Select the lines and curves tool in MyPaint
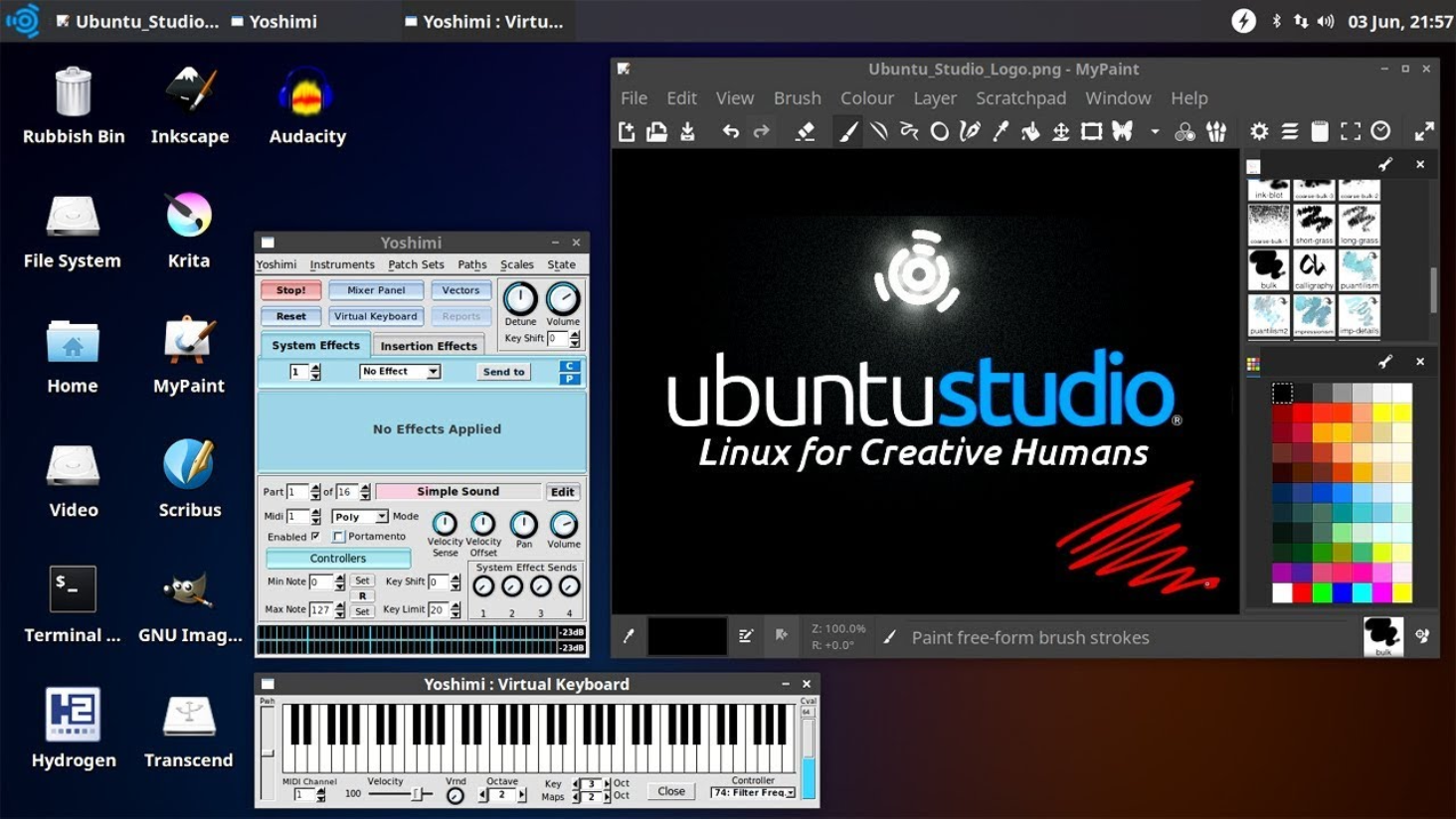The width and height of the screenshot is (1456, 822). point(878,131)
